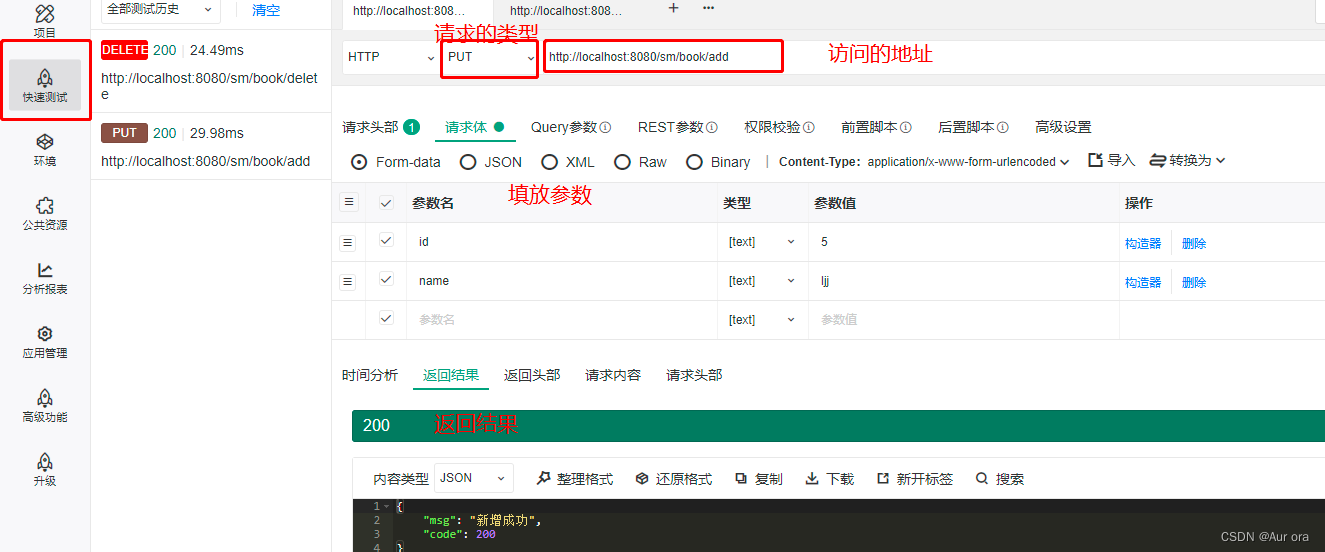
Task: Open the 全部测试历史 dropdown
Action: [x=161, y=9]
